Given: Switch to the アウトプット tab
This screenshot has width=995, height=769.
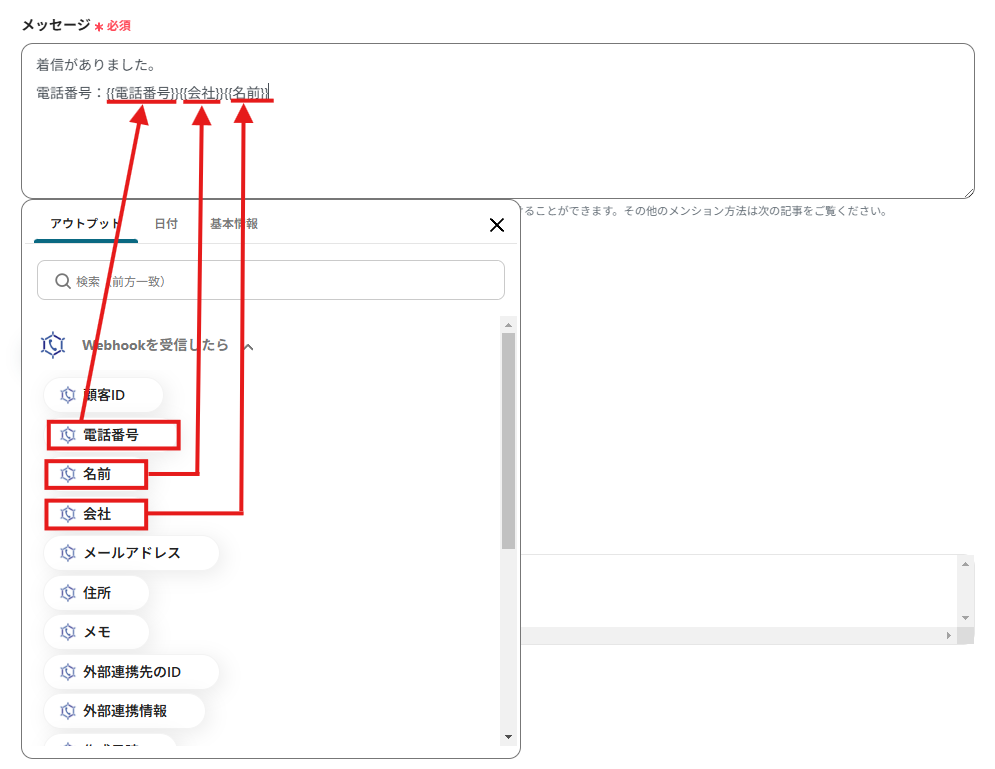Looking at the screenshot, I should pyautogui.click(x=86, y=224).
